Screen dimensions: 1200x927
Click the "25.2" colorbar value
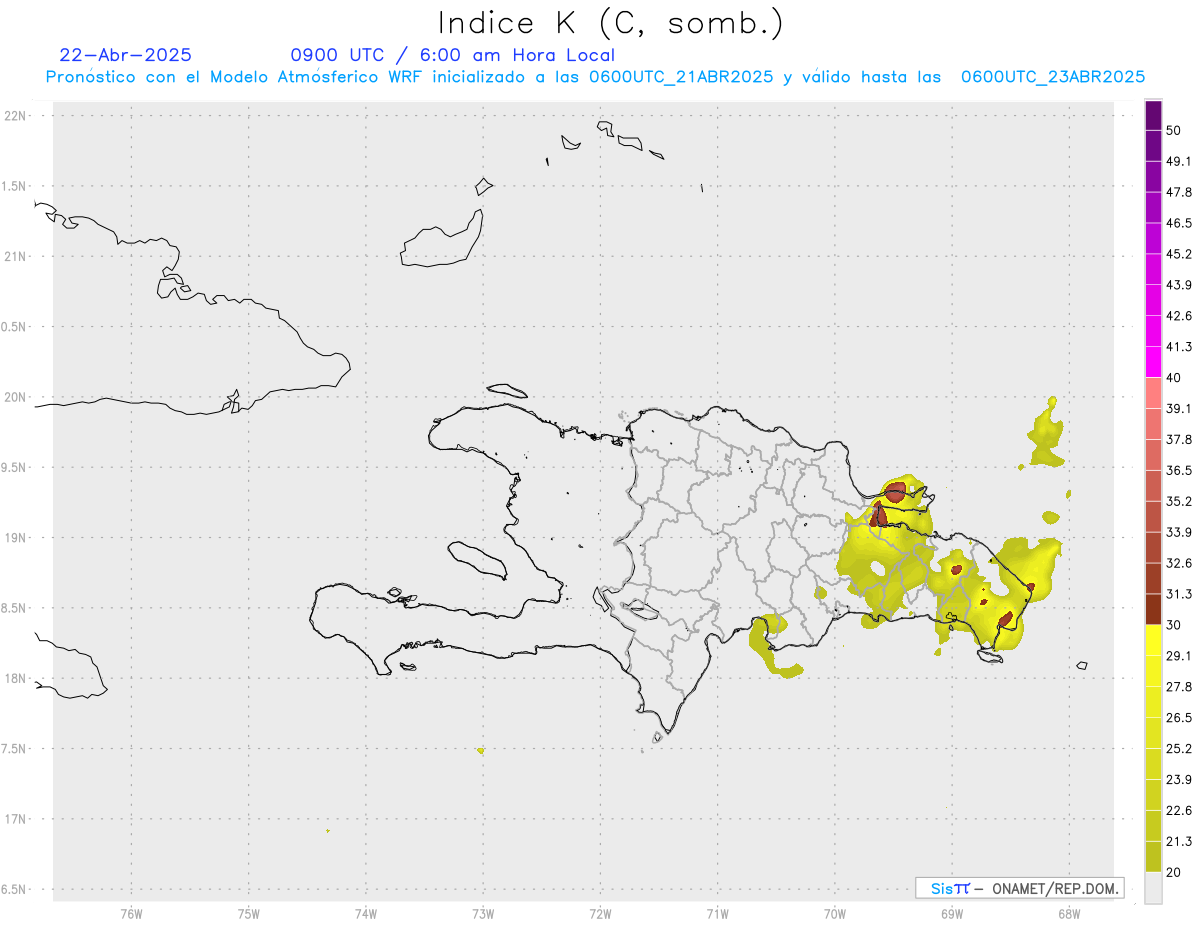coord(1178,748)
